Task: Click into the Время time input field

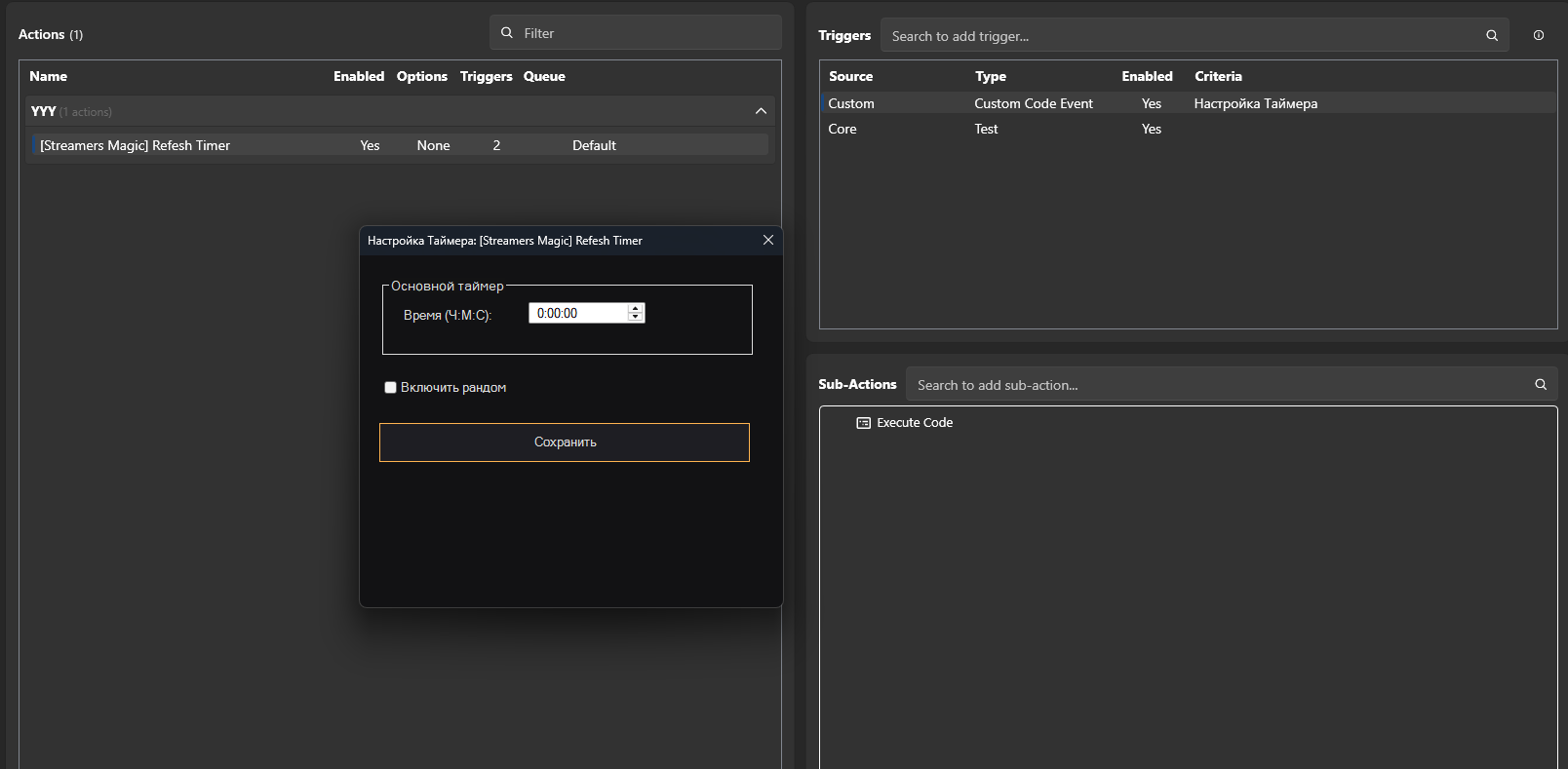Action: click(x=577, y=313)
